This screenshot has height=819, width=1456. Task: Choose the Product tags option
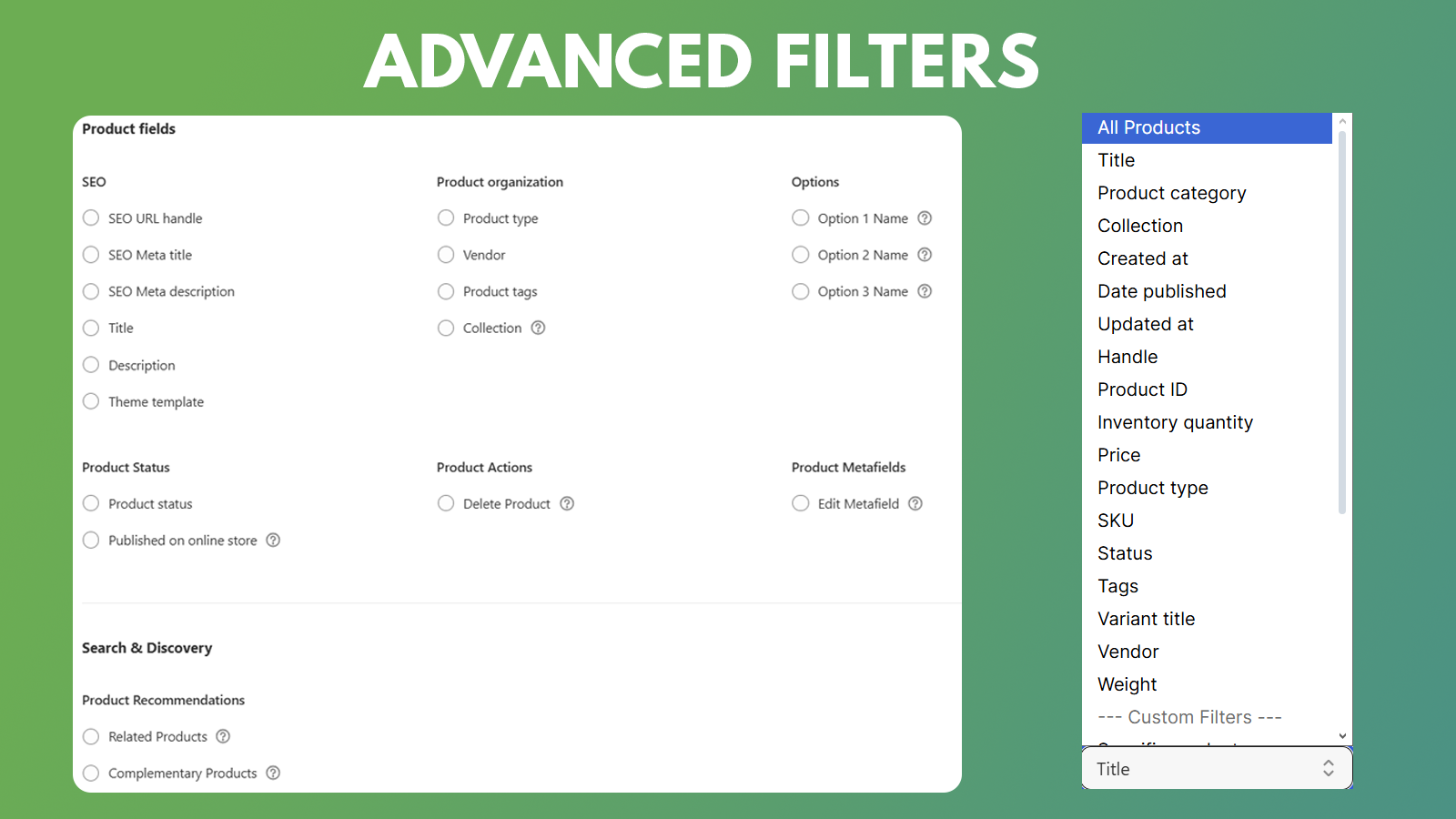[446, 291]
